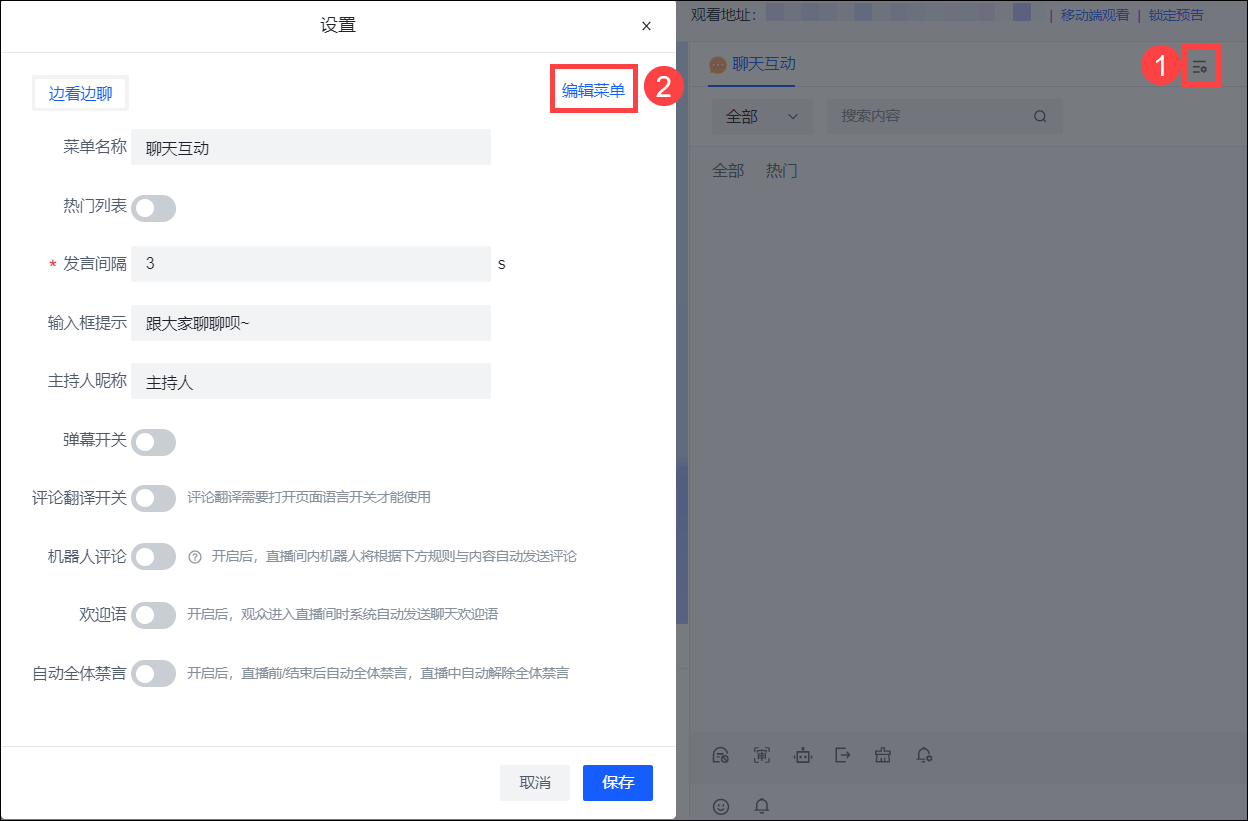The width and height of the screenshot is (1248, 821).
Task: Click the 编辑菜单 link
Action: click(x=593, y=90)
